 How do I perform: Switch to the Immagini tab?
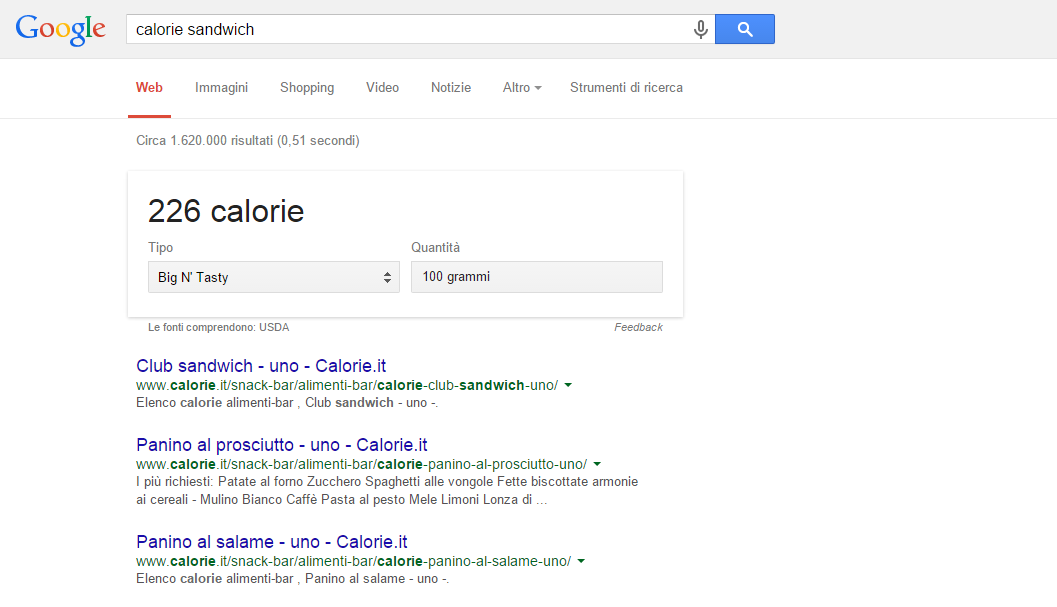(221, 88)
